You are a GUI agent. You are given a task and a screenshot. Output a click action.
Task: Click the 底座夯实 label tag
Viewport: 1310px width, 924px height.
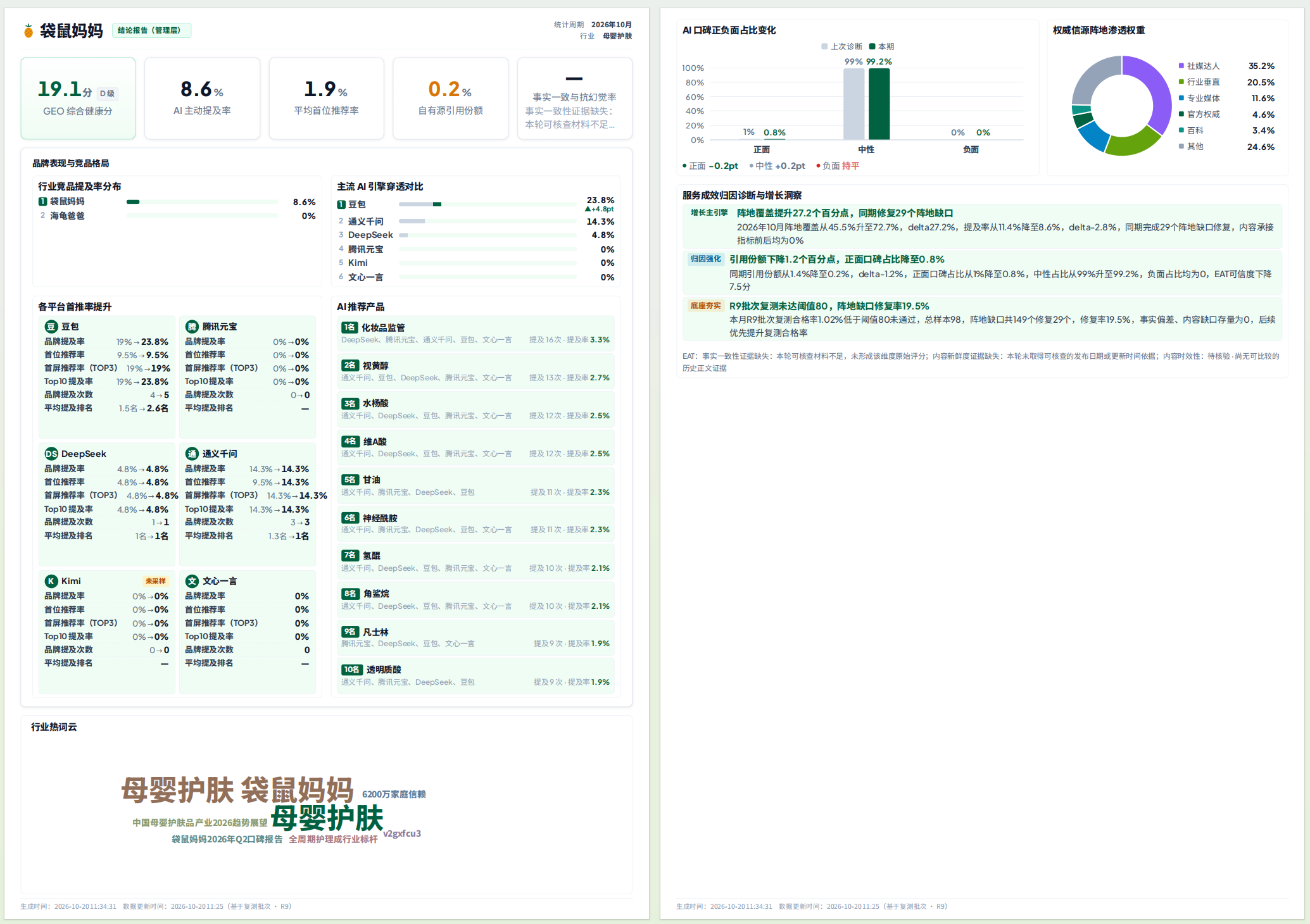(705, 306)
